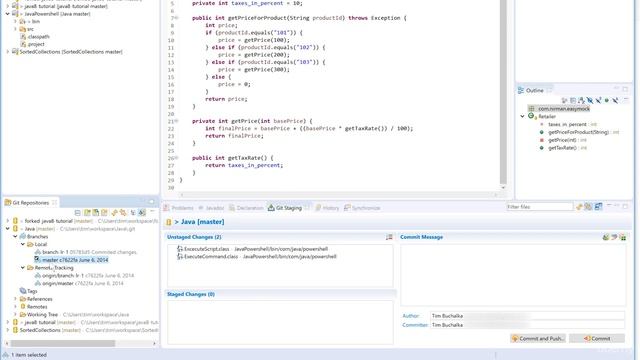The height and width of the screenshot is (360, 640).
Task: Expand the forked java8 tutorial repository
Action: 8,221
